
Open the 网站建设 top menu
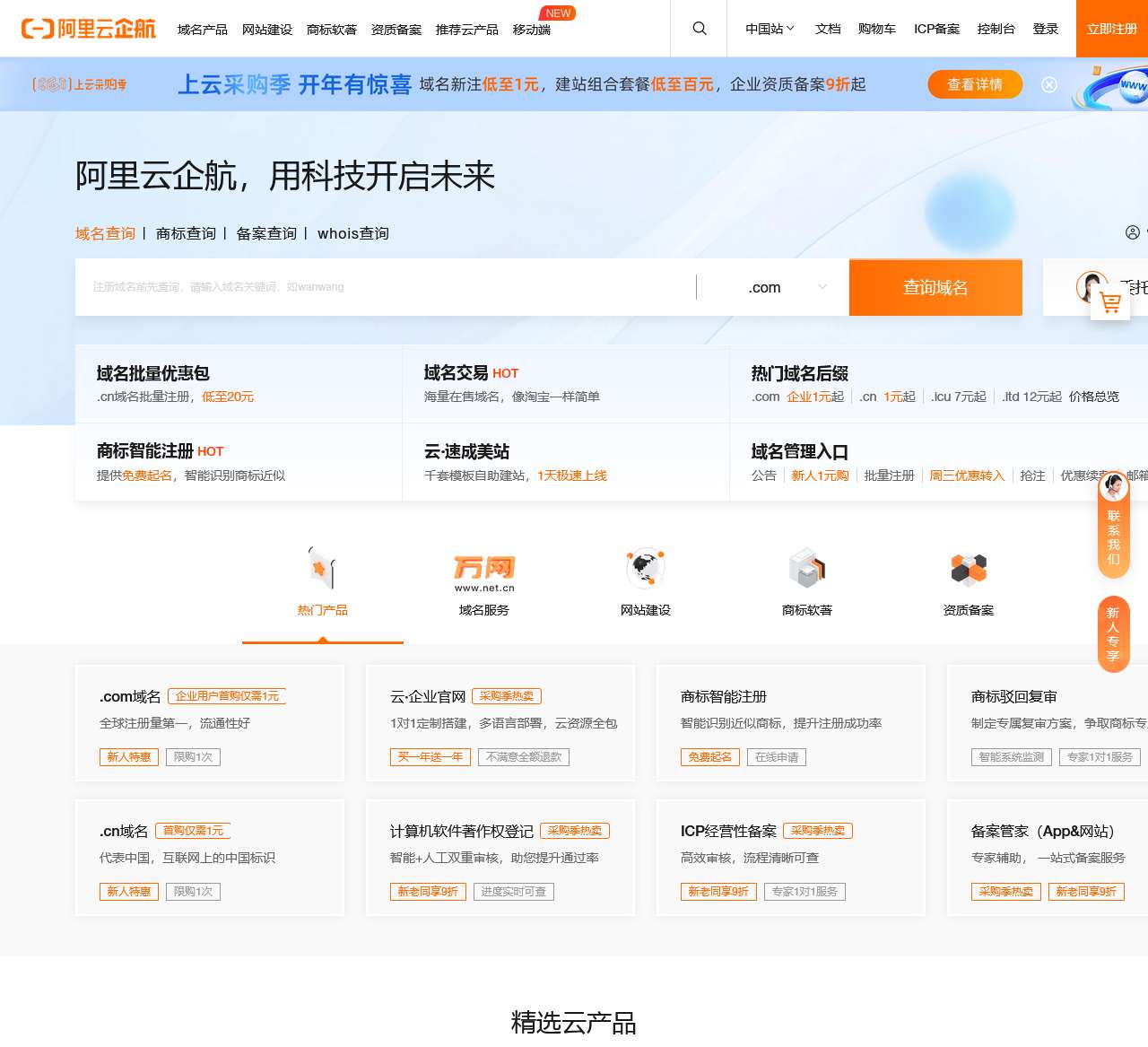pos(267,30)
